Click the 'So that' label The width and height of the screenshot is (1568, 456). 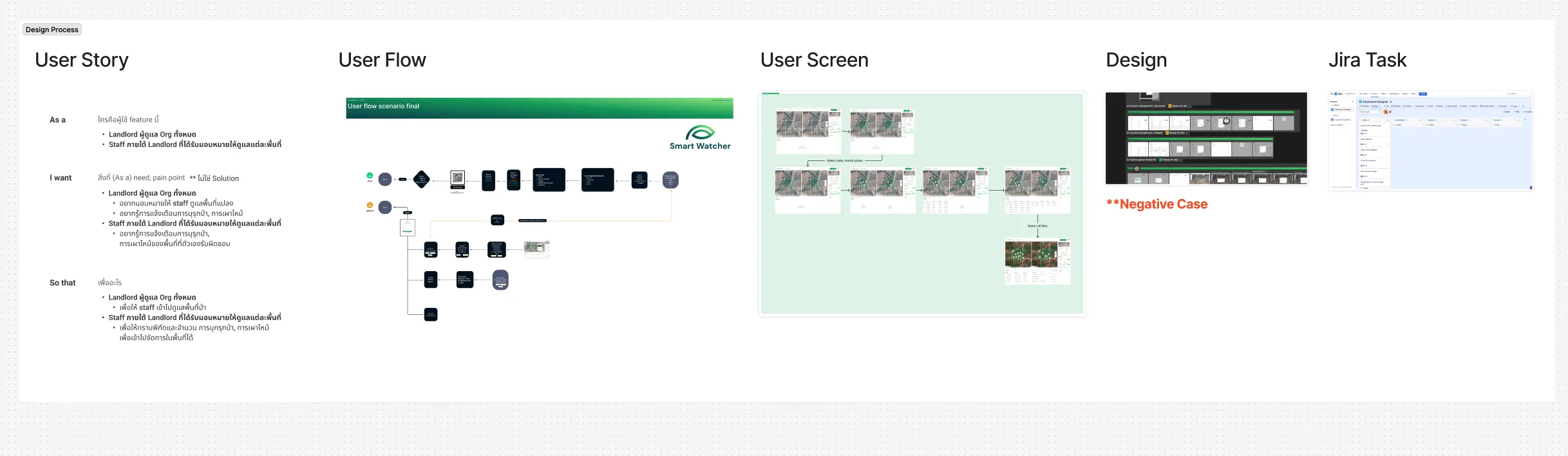coord(62,283)
